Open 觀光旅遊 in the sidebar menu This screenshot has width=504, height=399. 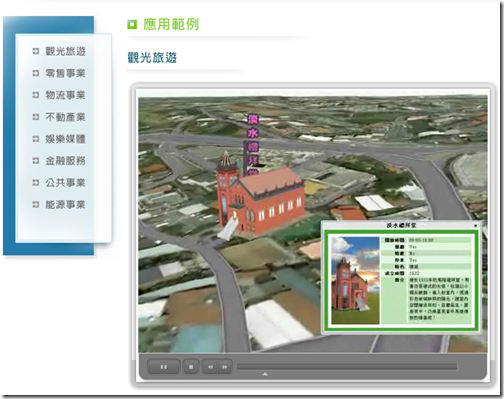[65, 51]
